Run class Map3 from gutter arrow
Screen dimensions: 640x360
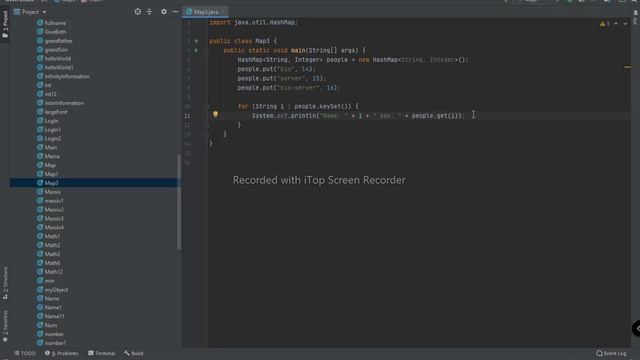[196, 41]
